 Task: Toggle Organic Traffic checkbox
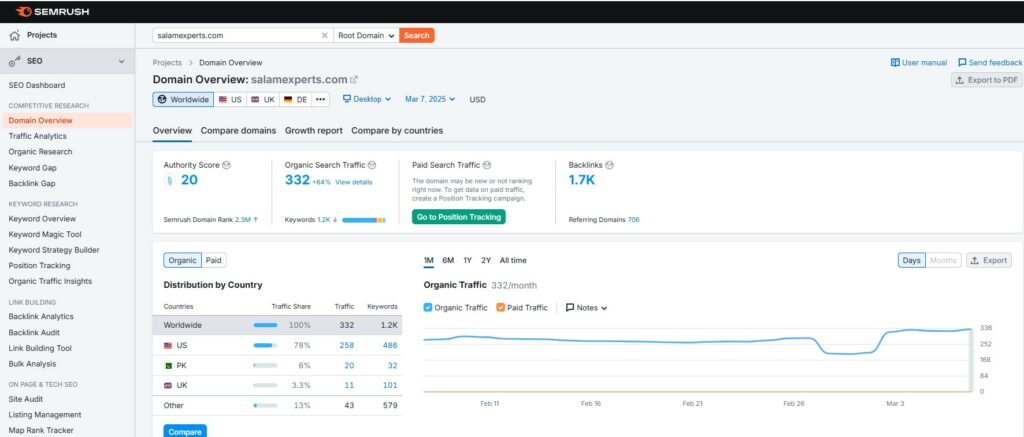428,308
